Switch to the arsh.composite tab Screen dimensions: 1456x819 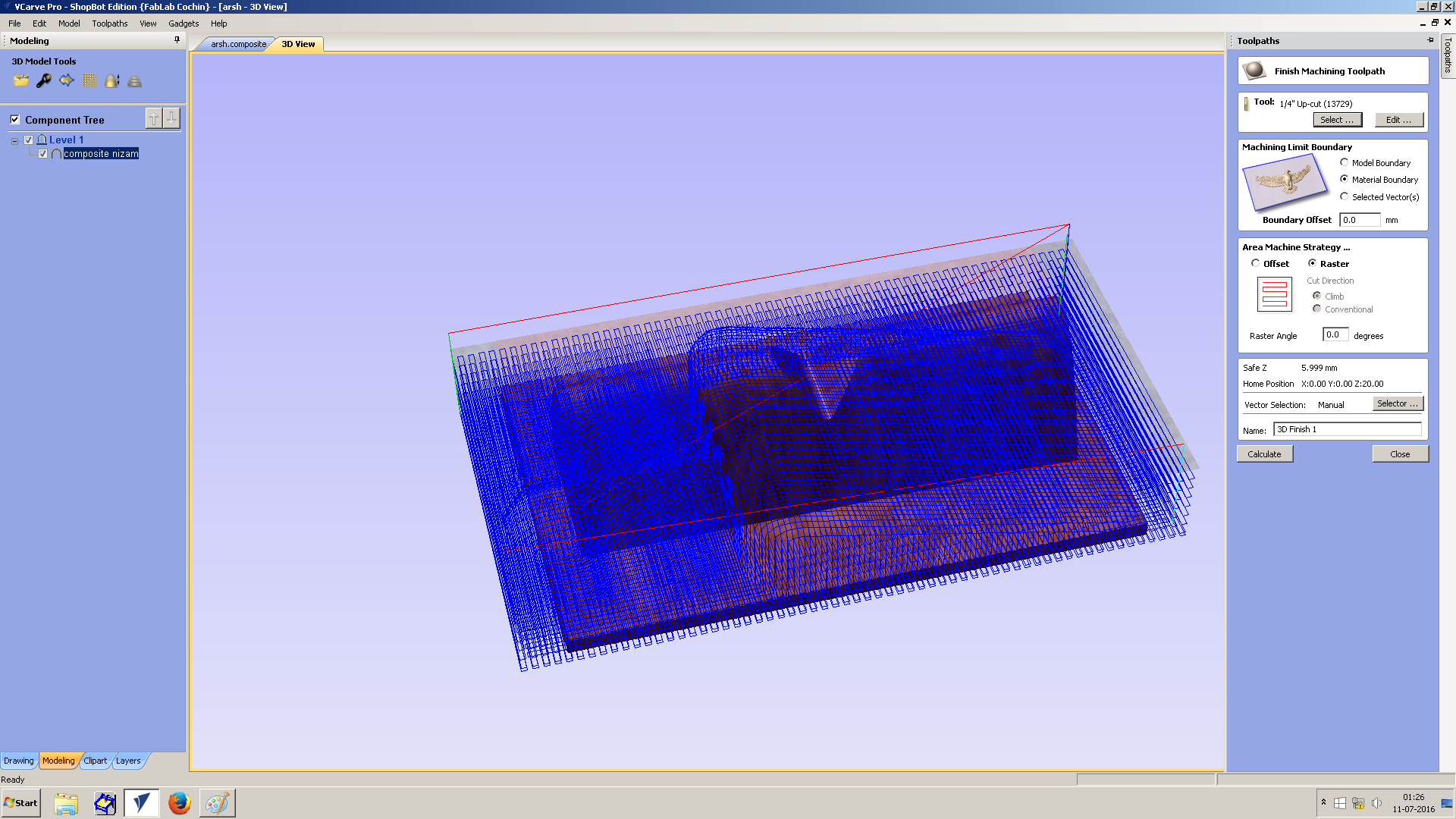(238, 44)
